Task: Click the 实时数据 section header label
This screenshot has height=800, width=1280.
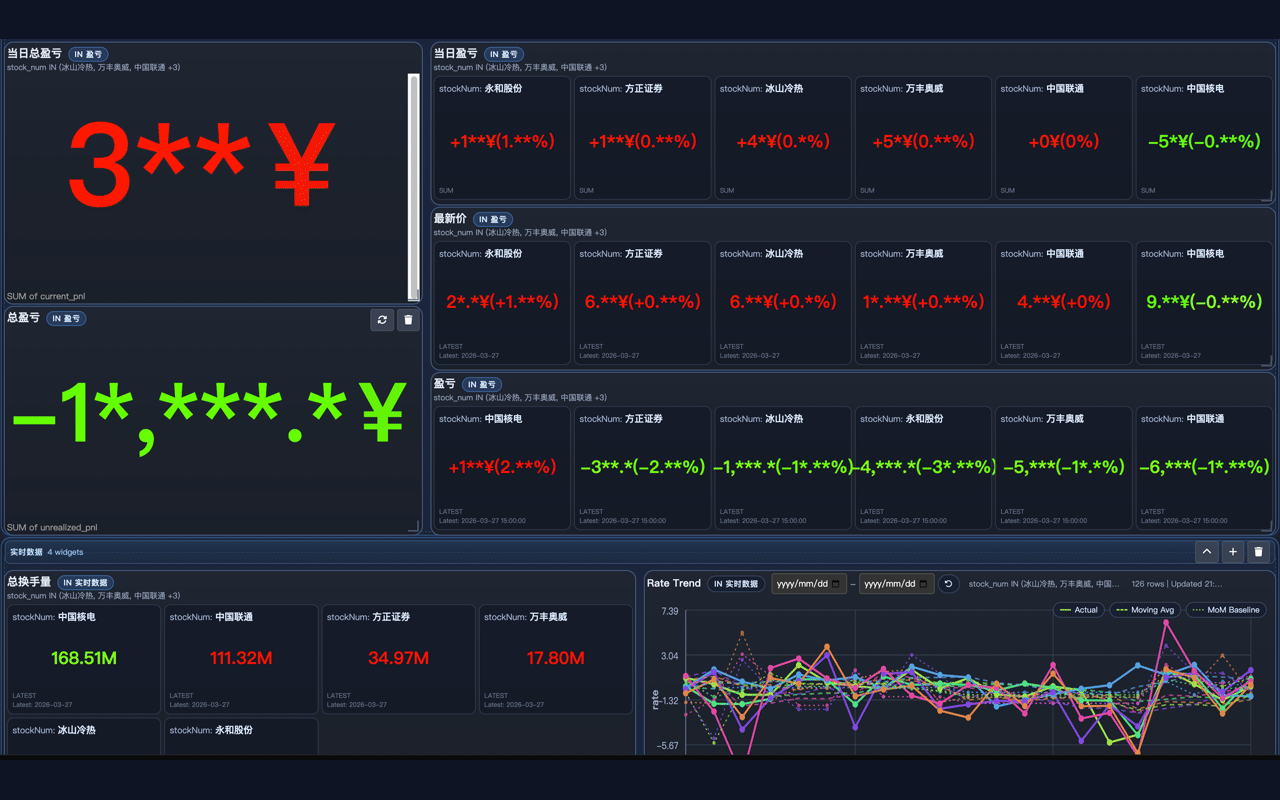Action: pyautogui.click(x=26, y=552)
